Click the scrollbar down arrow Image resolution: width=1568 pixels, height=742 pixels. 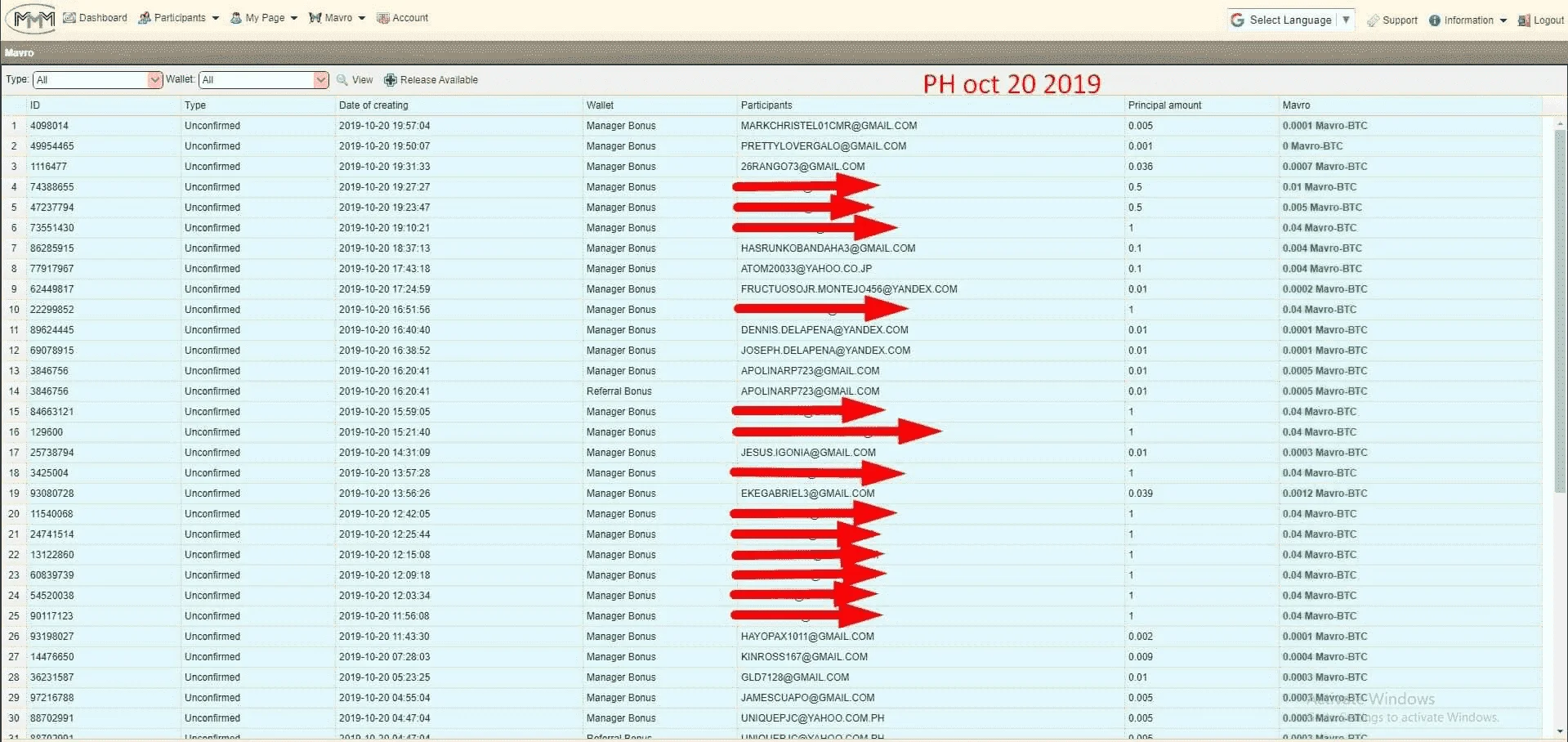coord(1560,731)
